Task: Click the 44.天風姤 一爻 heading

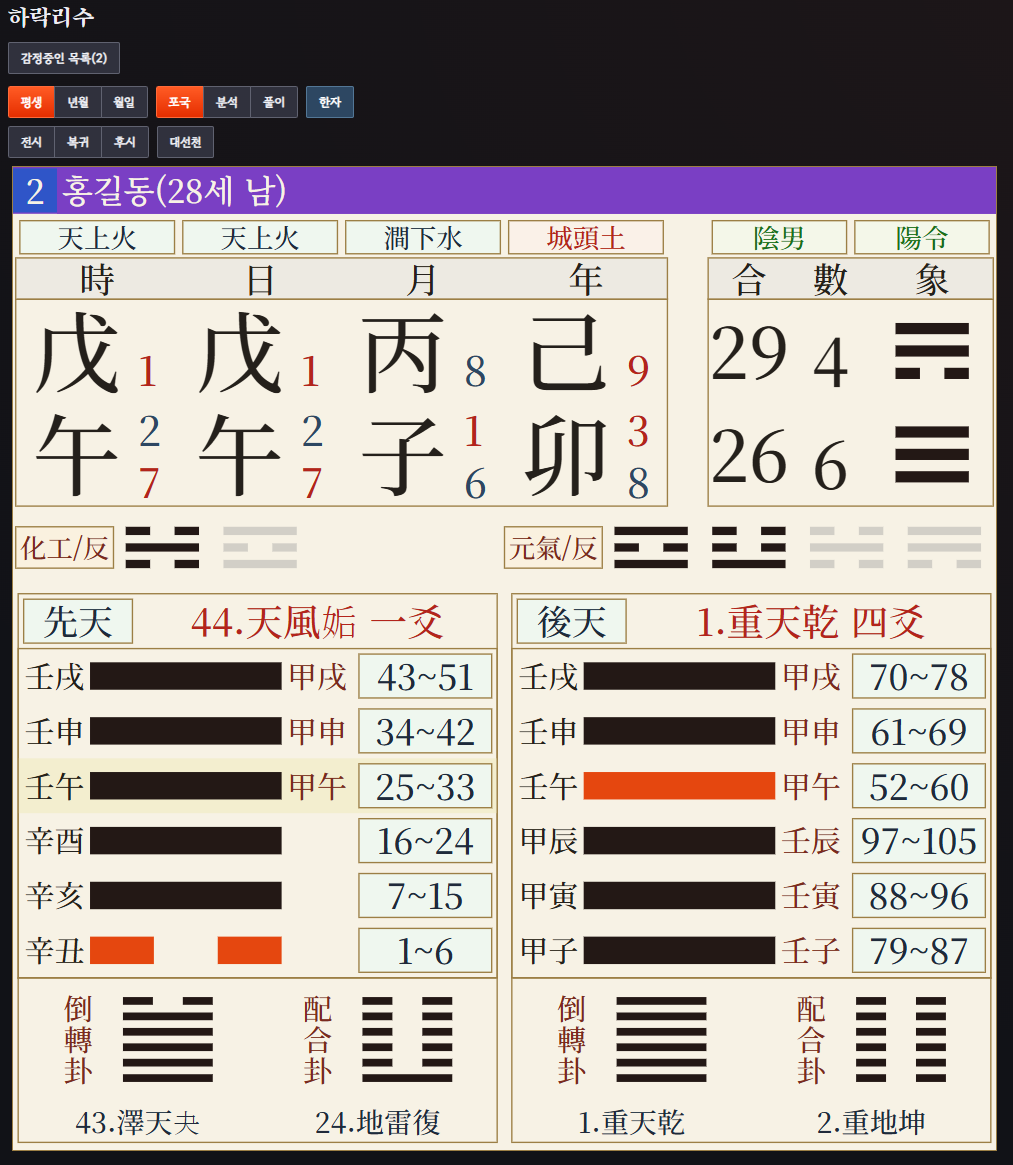Action: [317, 622]
